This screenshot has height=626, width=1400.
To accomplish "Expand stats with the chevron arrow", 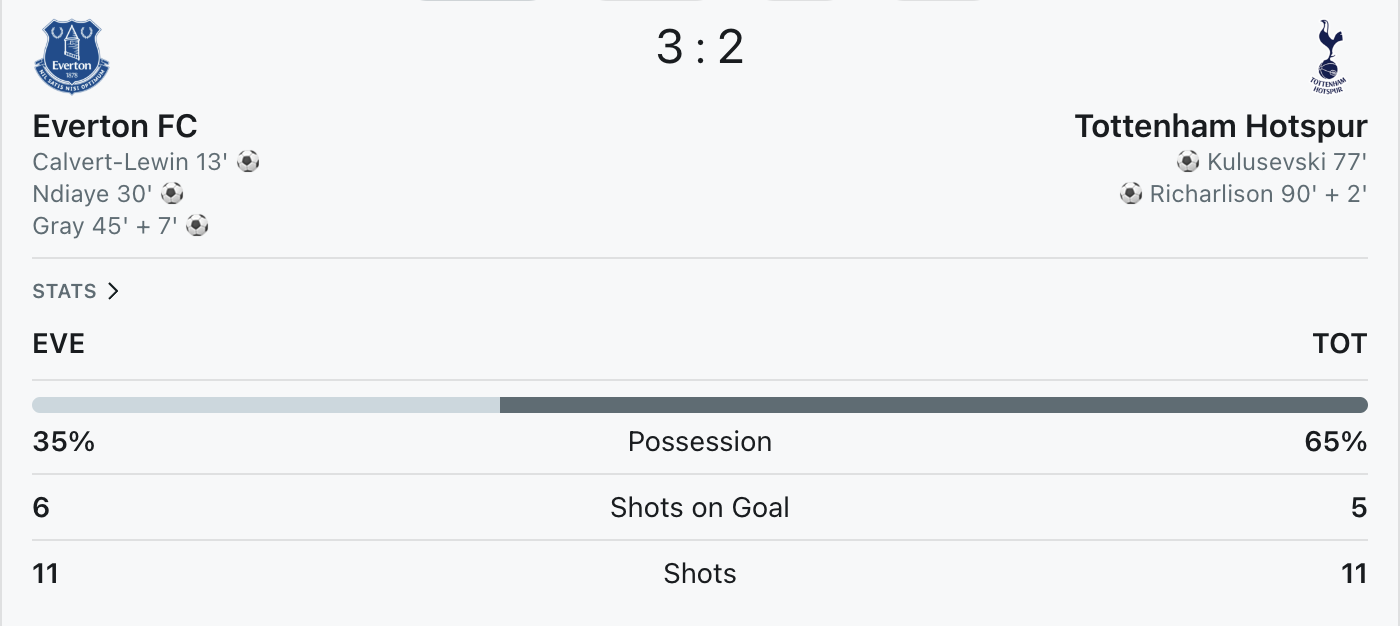I will point(113,291).
